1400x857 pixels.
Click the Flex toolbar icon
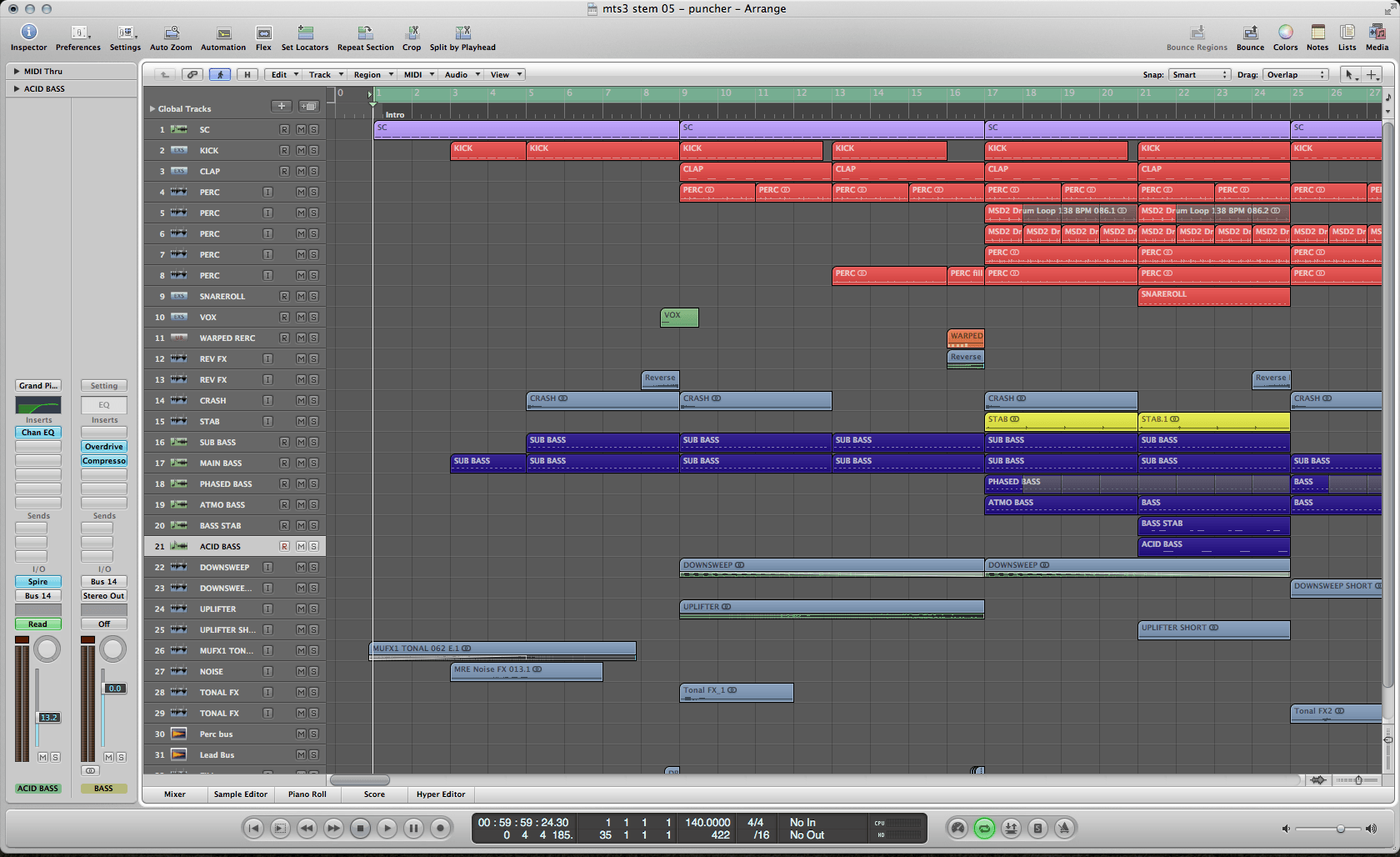click(x=263, y=33)
